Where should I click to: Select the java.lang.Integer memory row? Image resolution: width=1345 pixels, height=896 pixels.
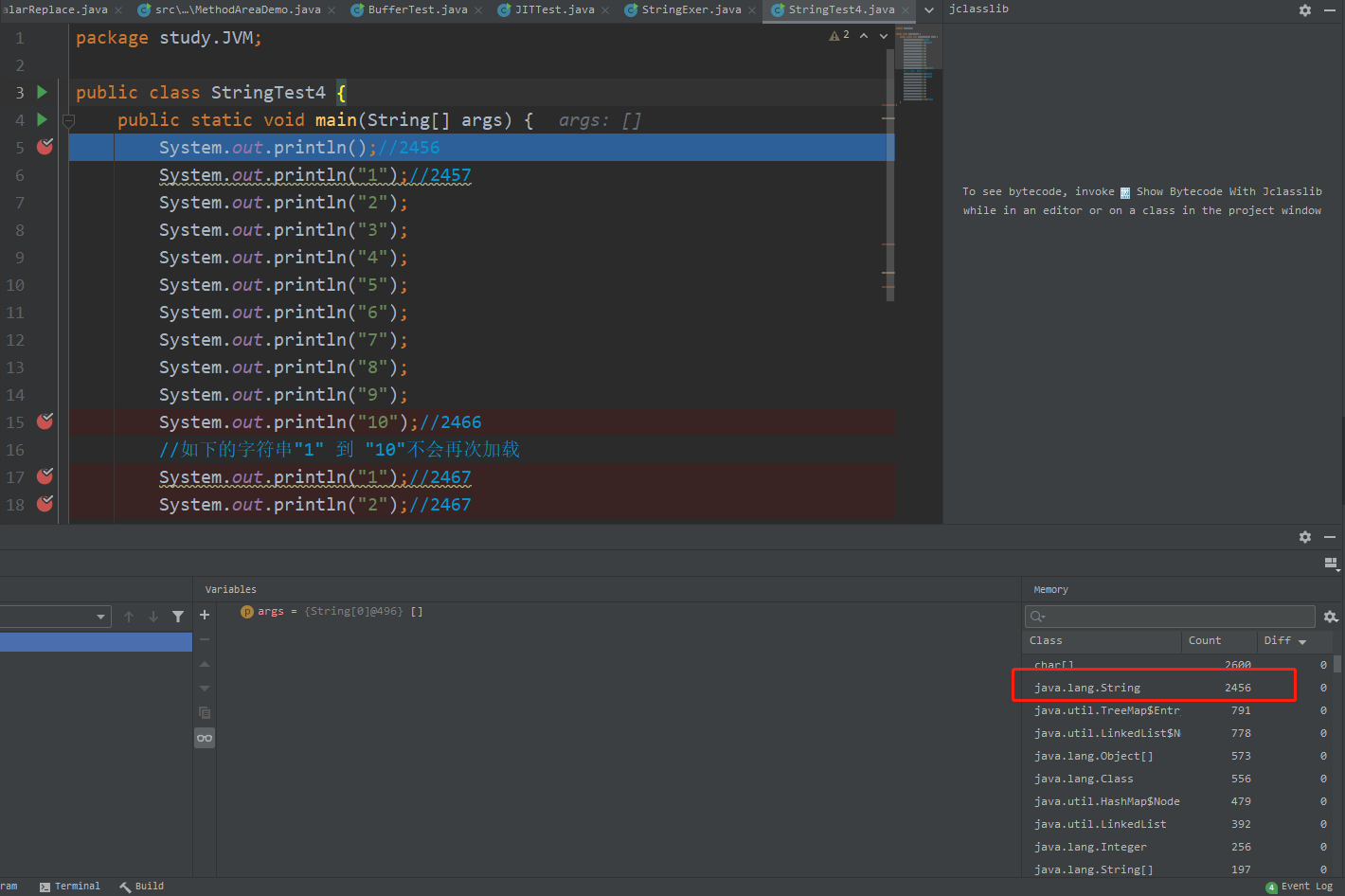(1178, 847)
